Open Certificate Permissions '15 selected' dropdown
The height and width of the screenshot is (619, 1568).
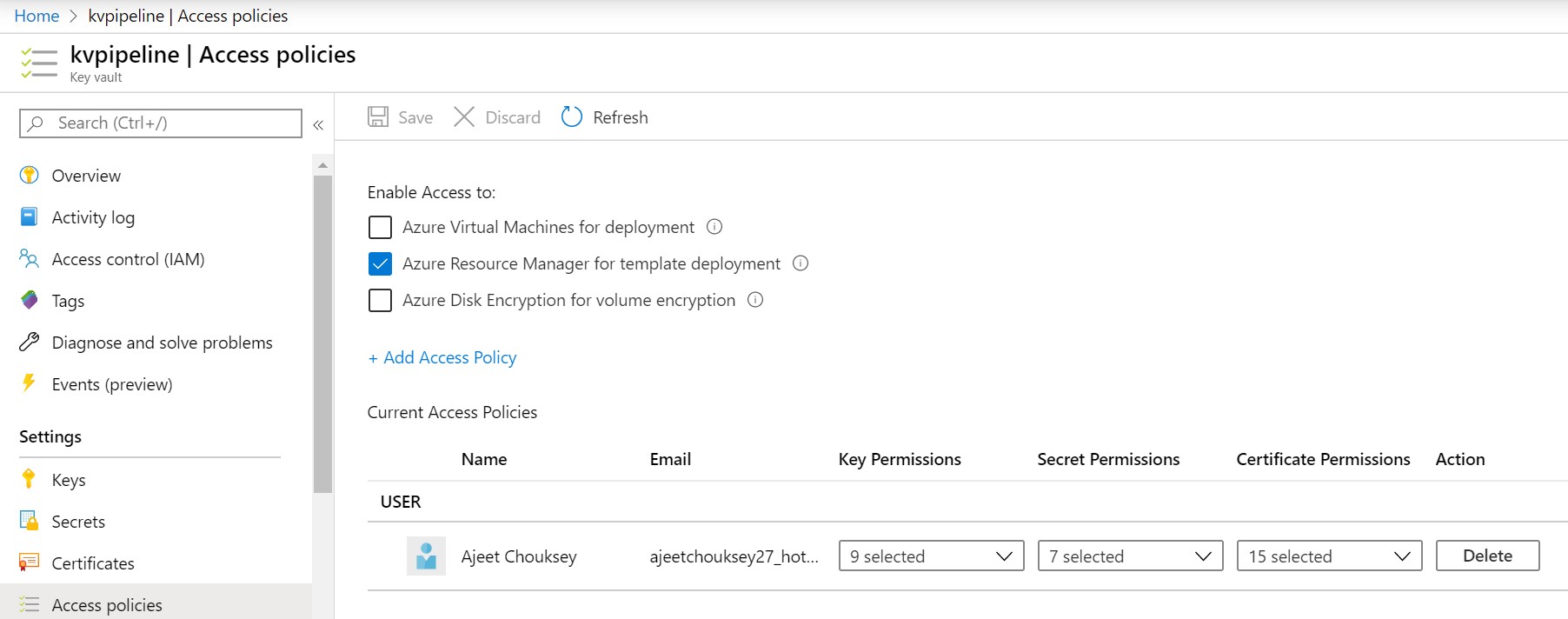(x=1329, y=556)
